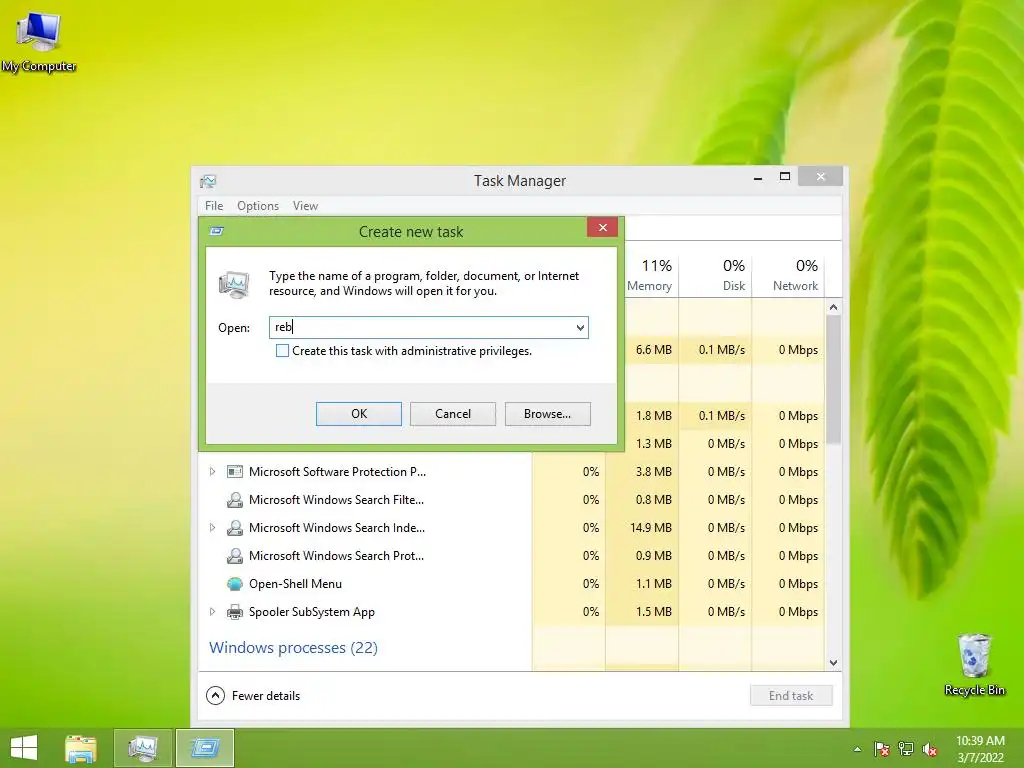This screenshot has width=1024, height=768.
Task: Open the Options menu in Task Manager
Action: coord(257,206)
